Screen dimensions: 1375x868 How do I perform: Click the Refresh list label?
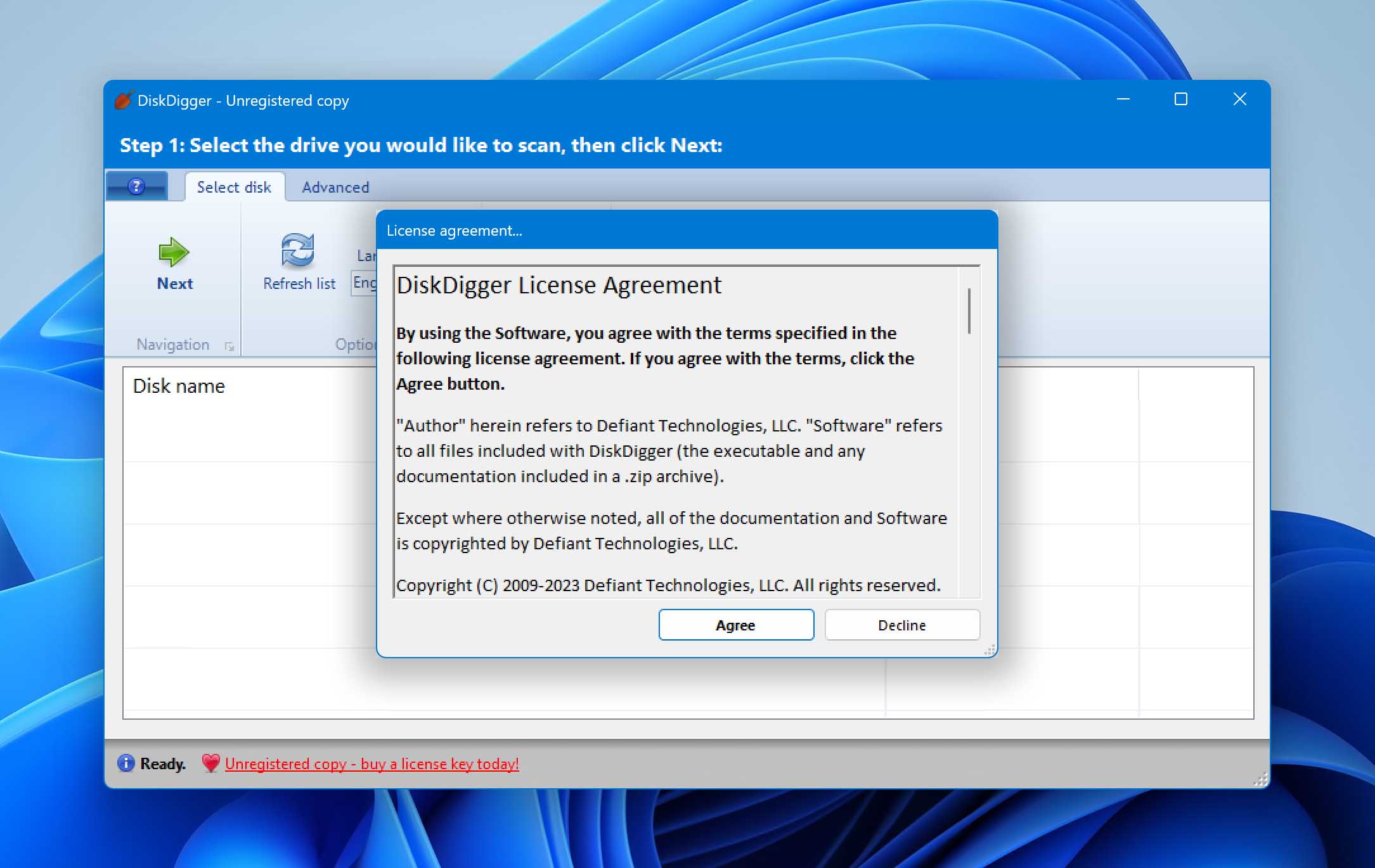[x=299, y=283]
